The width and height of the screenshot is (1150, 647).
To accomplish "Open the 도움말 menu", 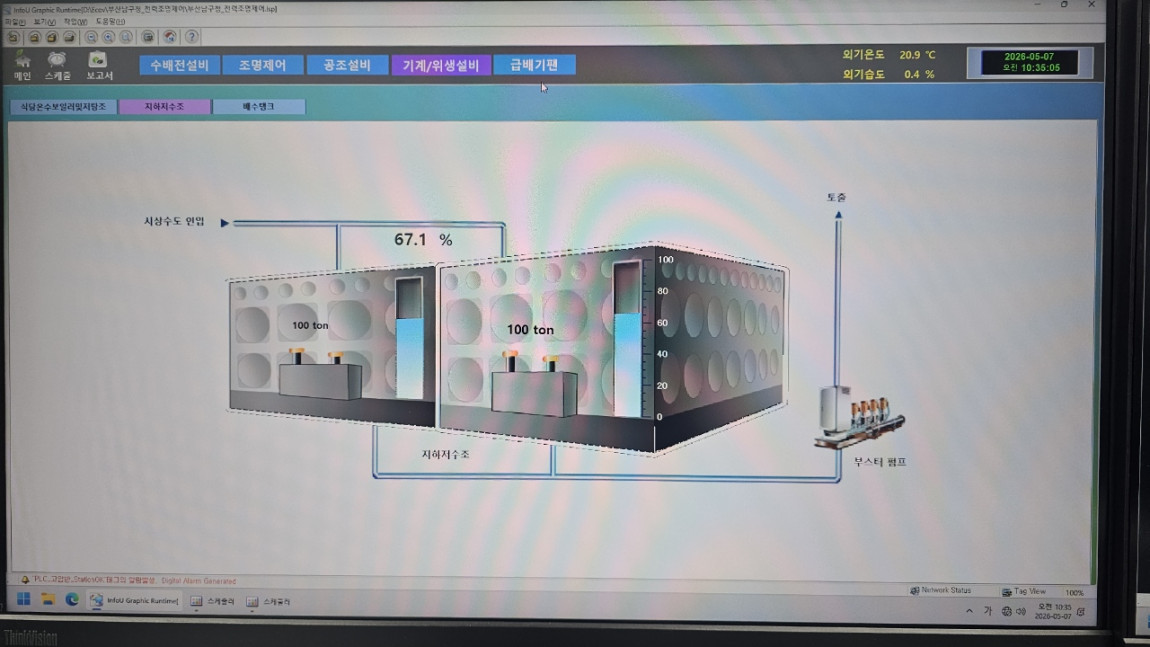I will (110, 22).
